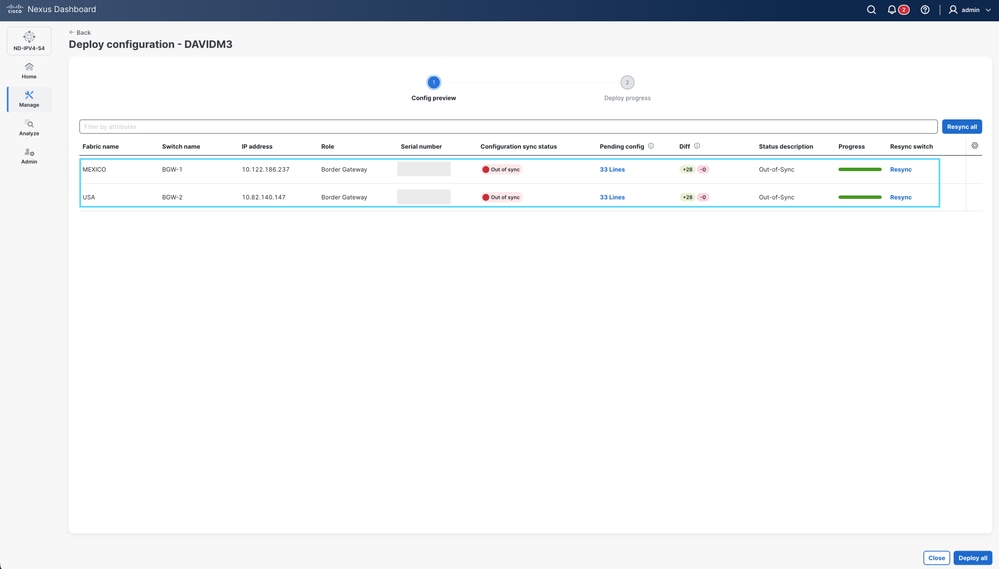Go to Home in sidebar
The height and width of the screenshot is (569, 999).
pos(29,71)
